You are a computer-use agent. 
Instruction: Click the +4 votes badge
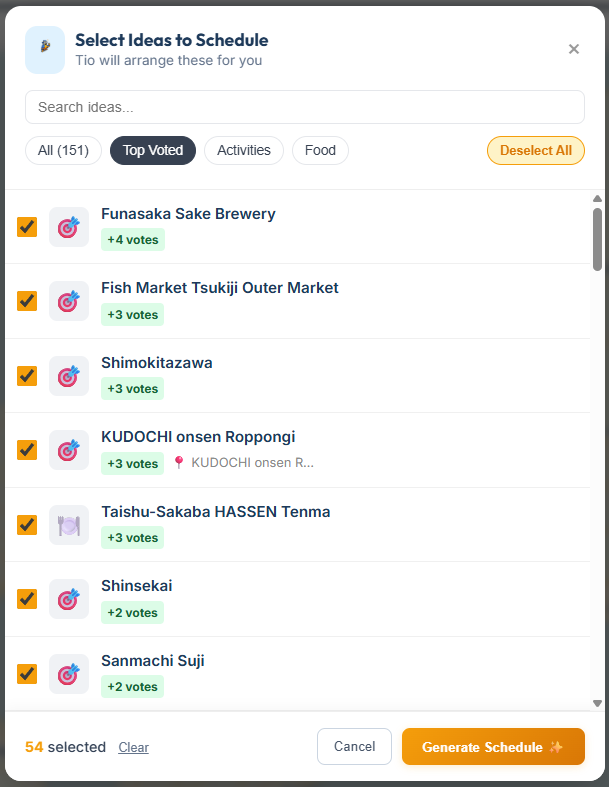click(x=133, y=240)
